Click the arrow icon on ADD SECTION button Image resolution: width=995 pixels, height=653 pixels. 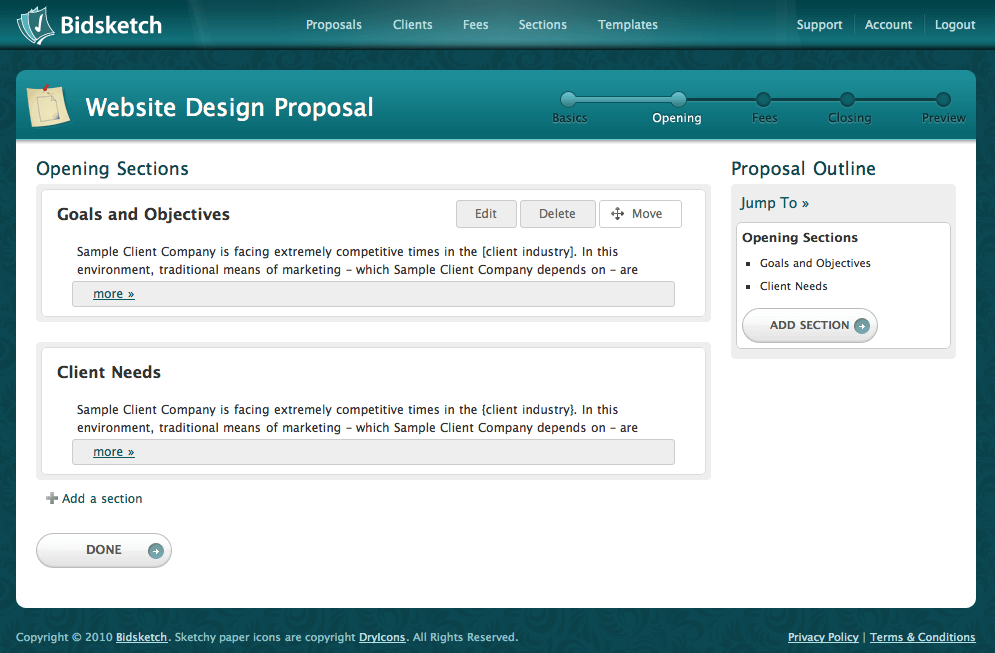861,326
